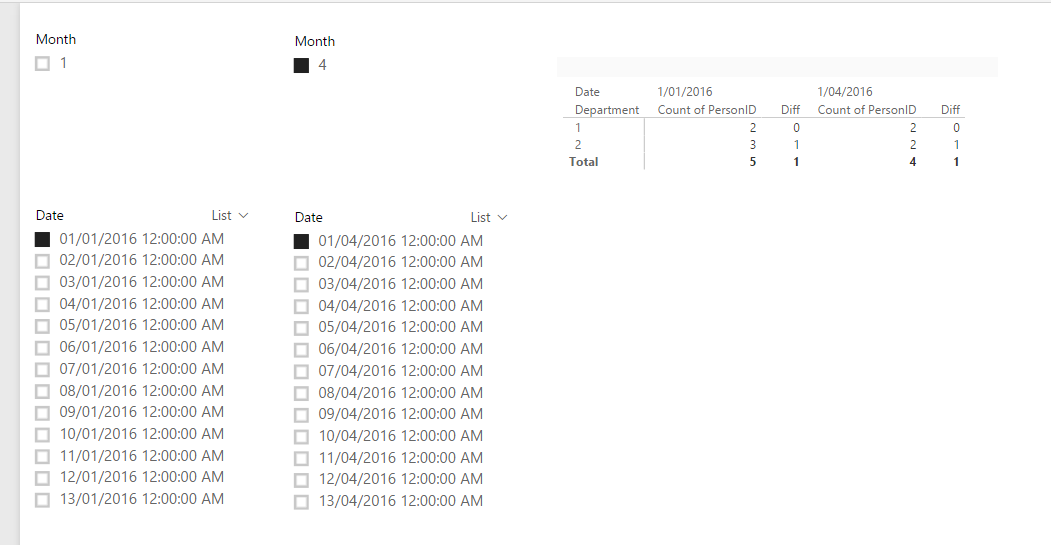Click Count of PersonID under 1/04/2016
Viewport: 1051px width, 545px height.
[867, 110]
